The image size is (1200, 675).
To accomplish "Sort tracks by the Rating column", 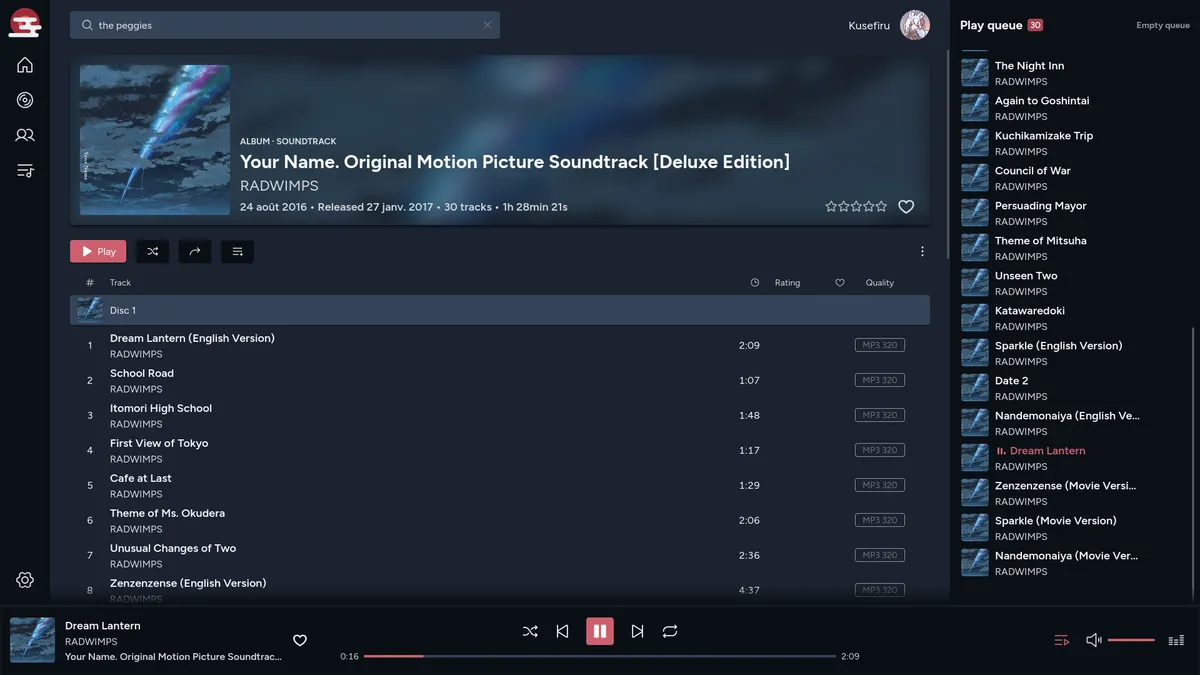I will coord(787,283).
